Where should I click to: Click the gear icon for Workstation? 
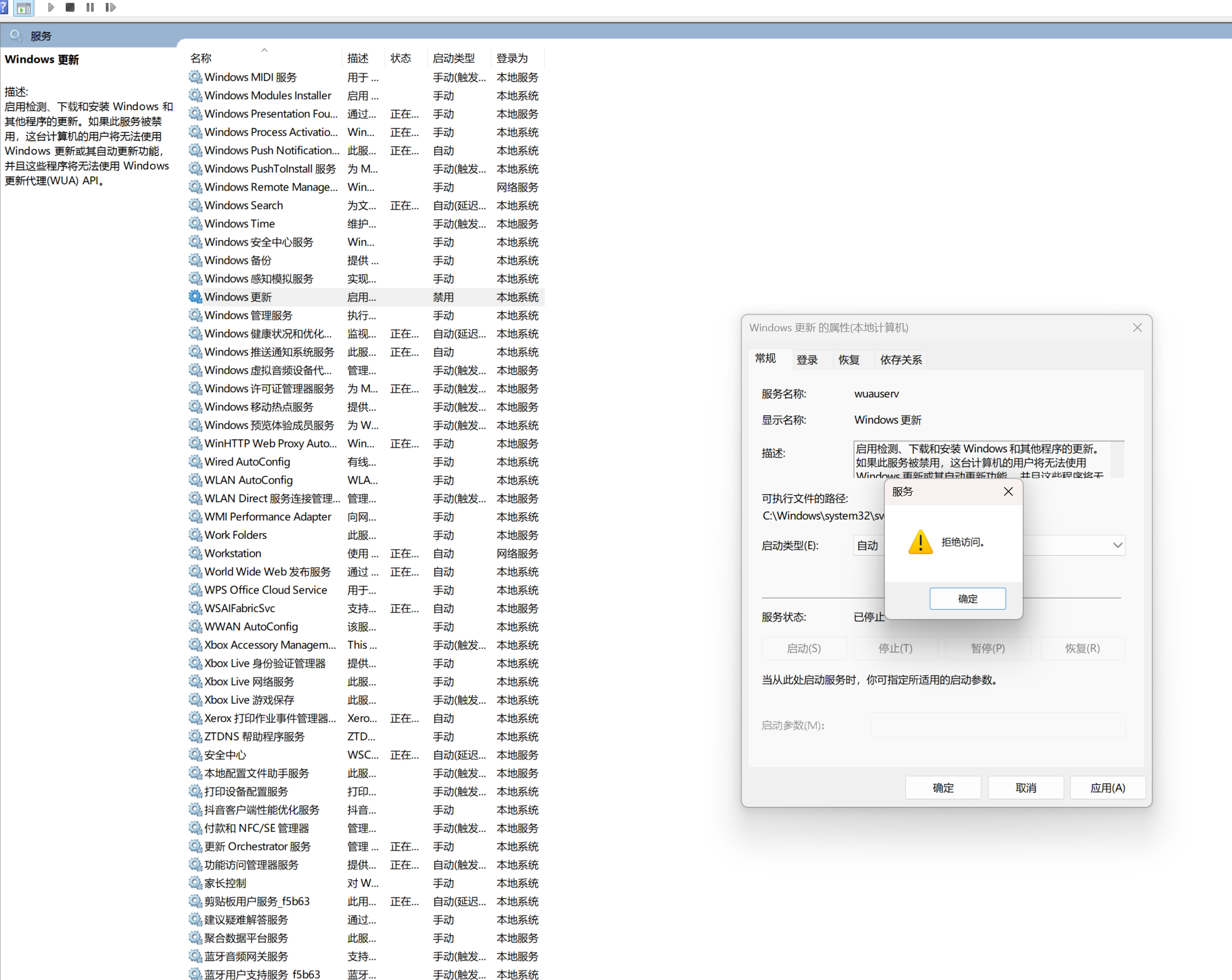tap(195, 553)
